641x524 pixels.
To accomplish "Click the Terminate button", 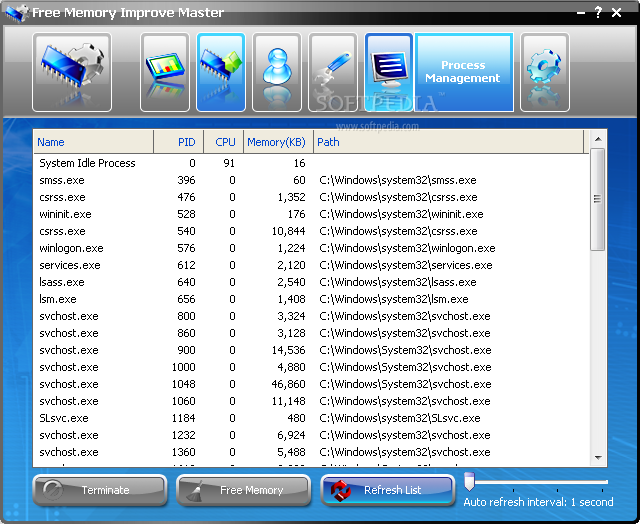I will pyautogui.click(x=100, y=490).
